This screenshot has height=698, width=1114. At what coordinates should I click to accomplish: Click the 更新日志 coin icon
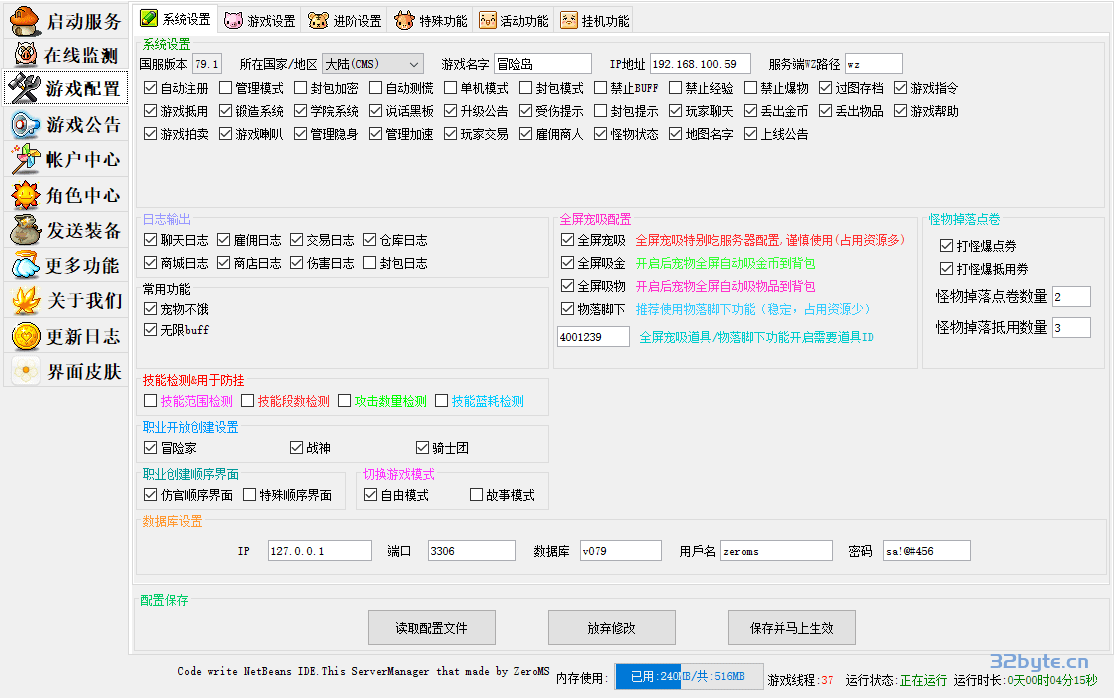pyautogui.click(x=25, y=336)
